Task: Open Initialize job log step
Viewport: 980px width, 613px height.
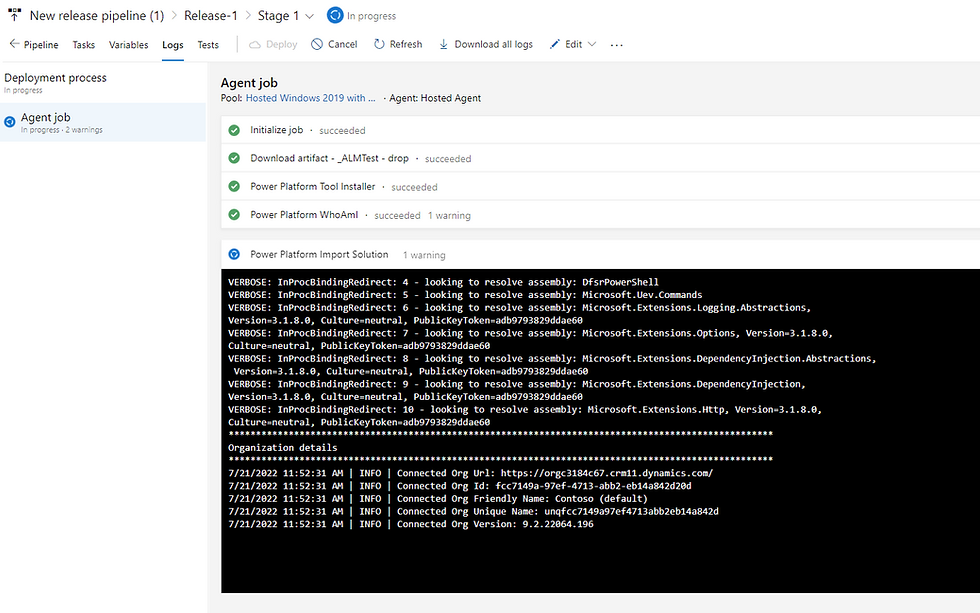Action: point(600,130)
